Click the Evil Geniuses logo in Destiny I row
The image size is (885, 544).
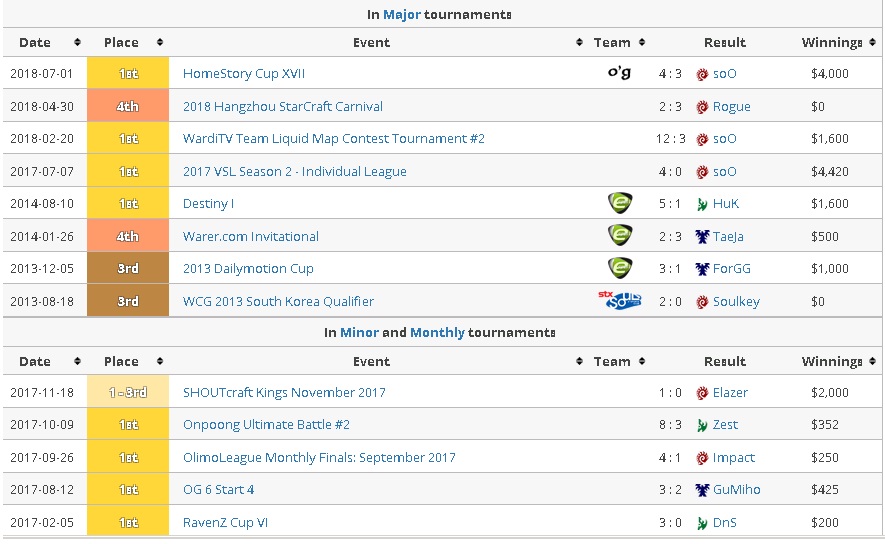pos(620,203)
